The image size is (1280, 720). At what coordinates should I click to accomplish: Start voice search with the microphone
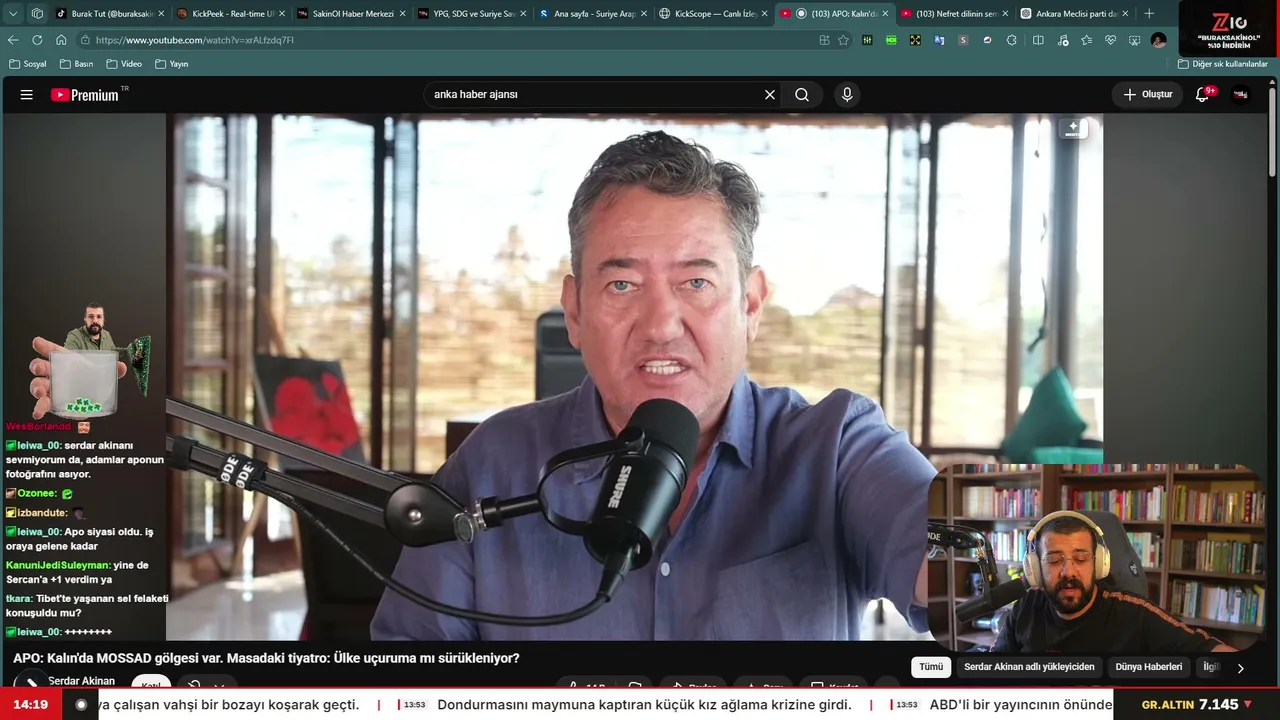tap(847, 95)
